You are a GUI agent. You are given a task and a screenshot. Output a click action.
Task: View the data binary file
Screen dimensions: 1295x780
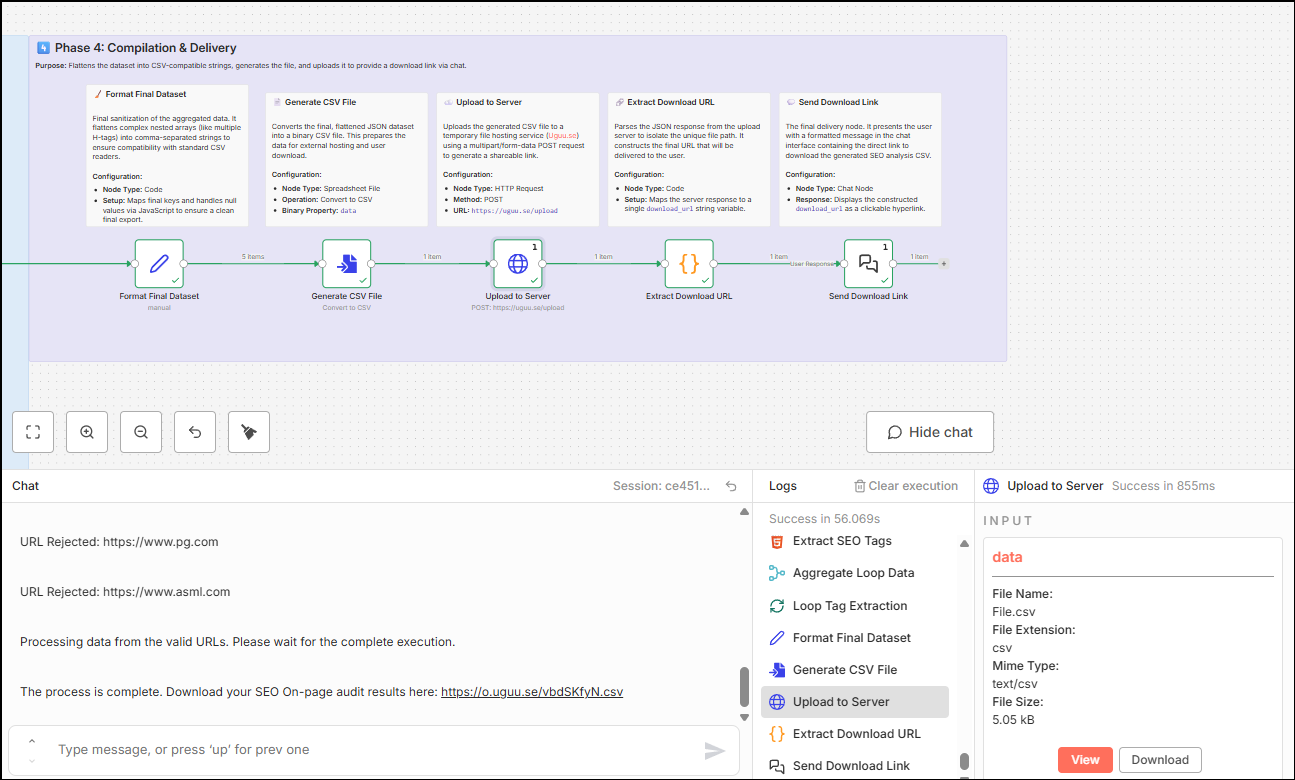point(1085,760)
